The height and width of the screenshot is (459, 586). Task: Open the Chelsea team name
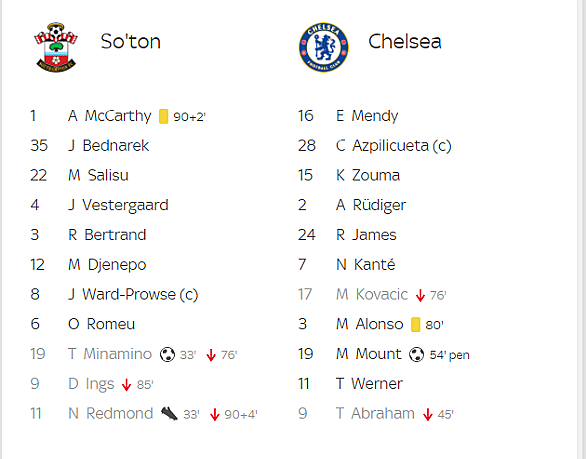[405, 41]
